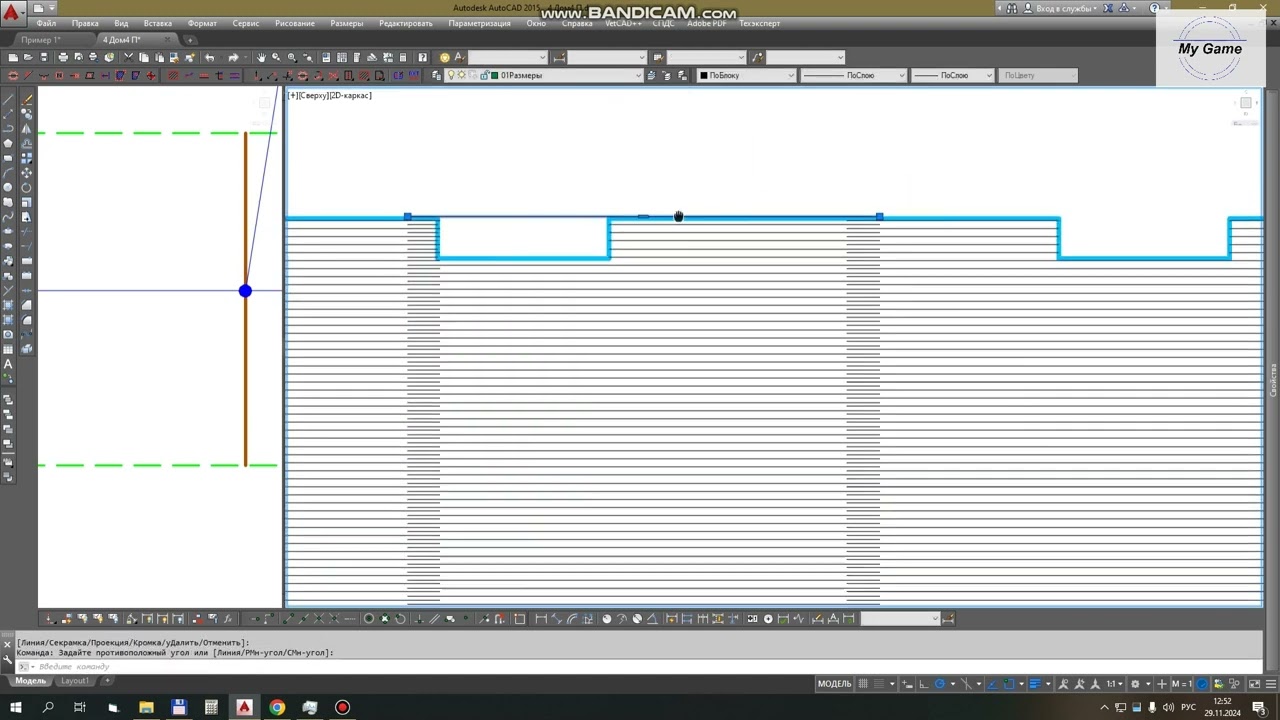Click the command line input field

(x=640, y=666)
